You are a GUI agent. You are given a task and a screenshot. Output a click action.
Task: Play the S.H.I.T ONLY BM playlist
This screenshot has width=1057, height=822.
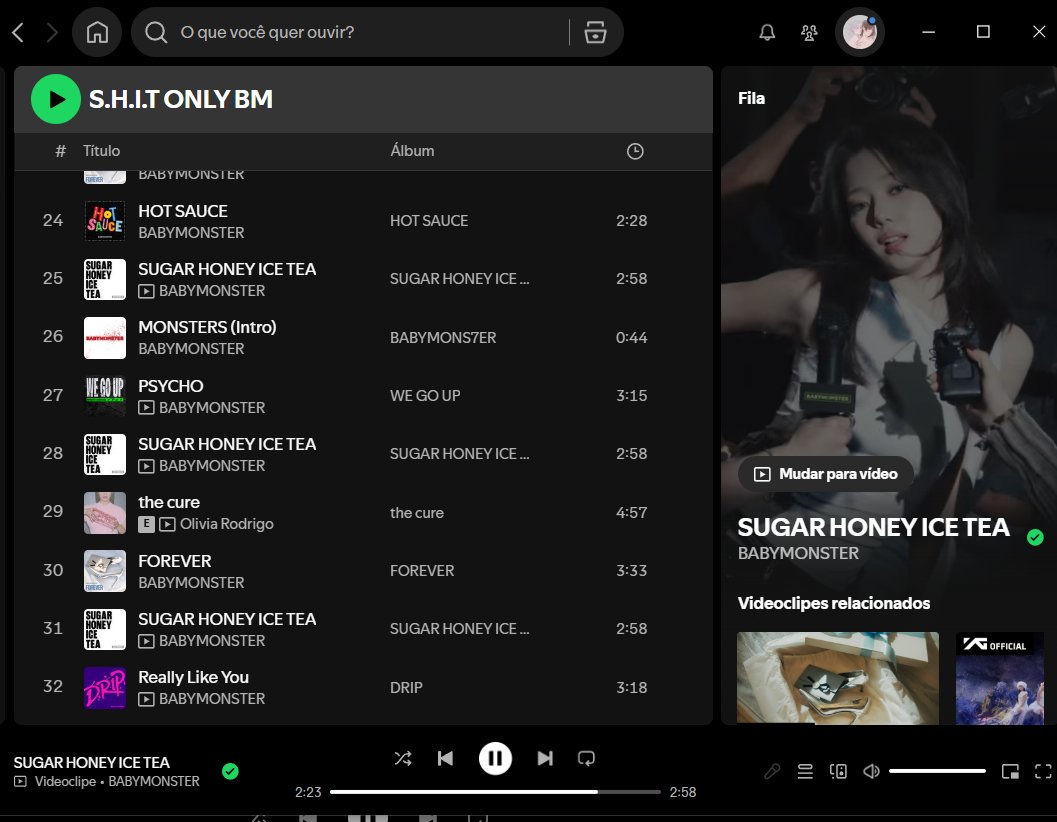(56, 99)
